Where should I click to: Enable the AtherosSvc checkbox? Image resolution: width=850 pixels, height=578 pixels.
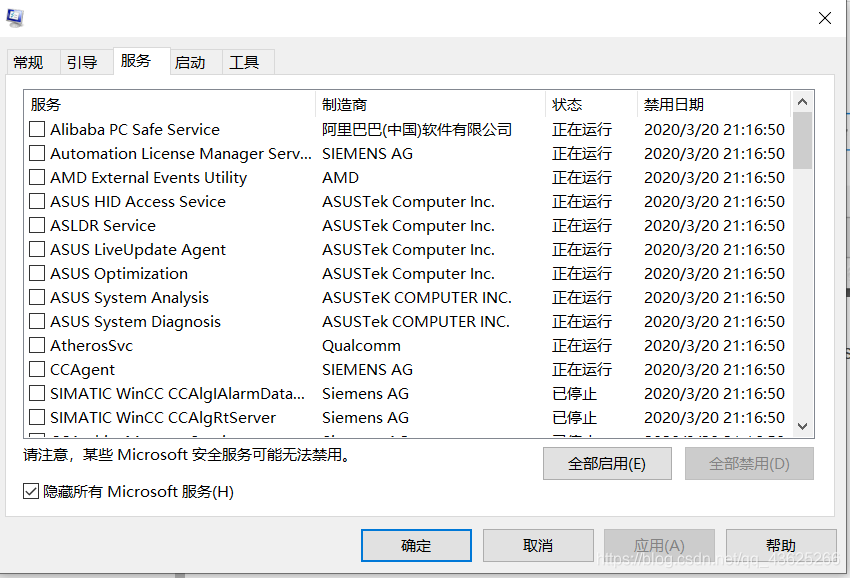[37, 345]
